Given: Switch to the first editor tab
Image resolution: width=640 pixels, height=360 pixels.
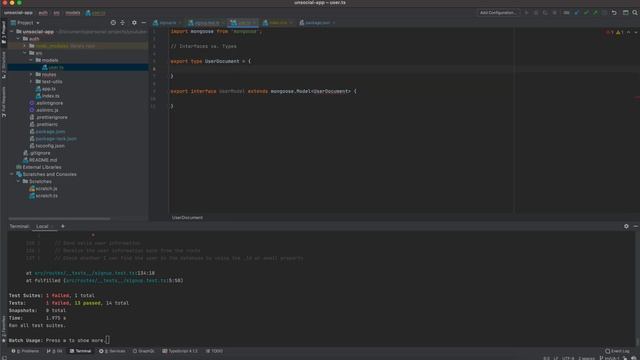Looking at the screenshot, I should (167, 23).
